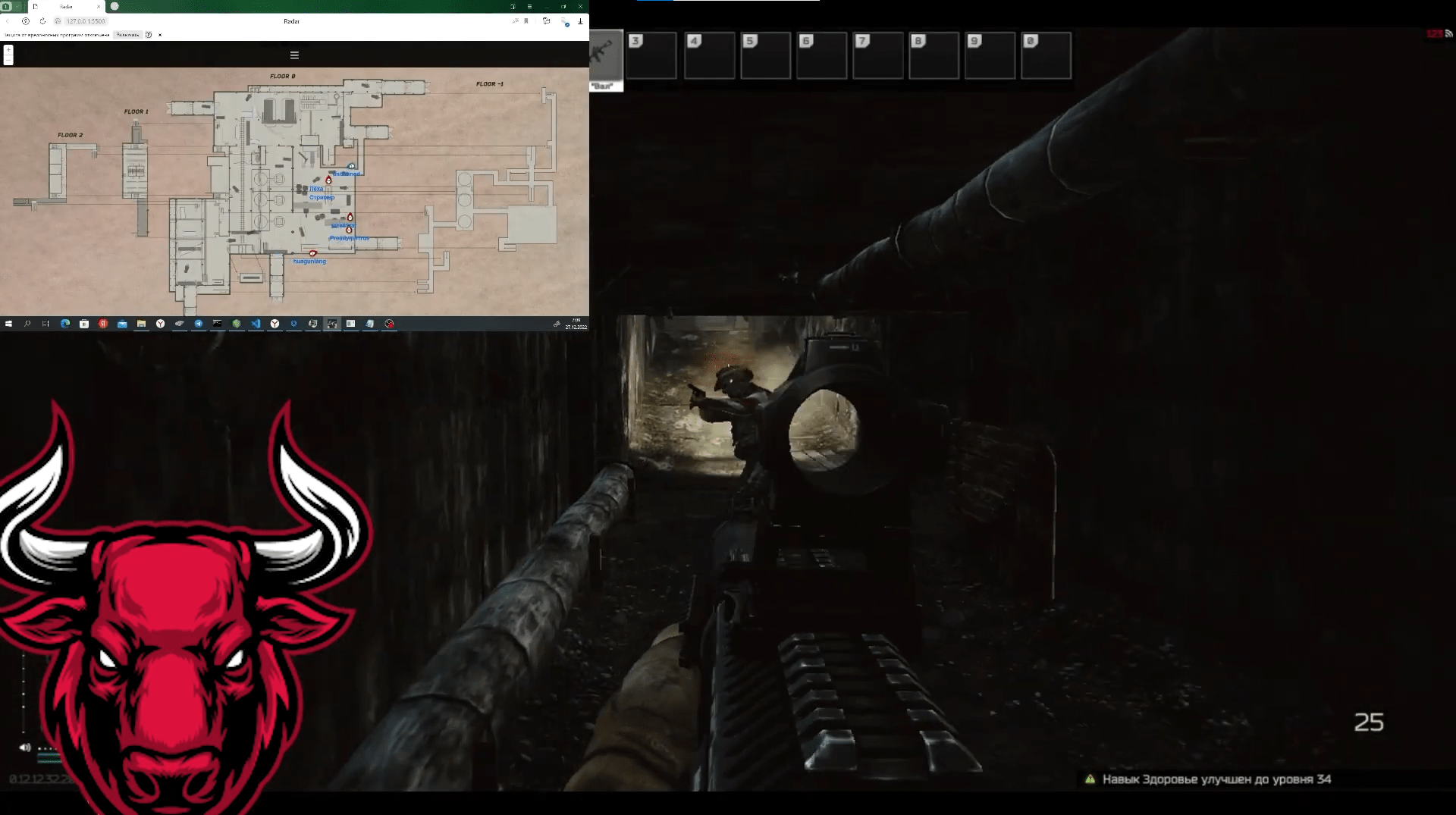Open the browser main menu
The image size is (1456, 815).
click(x=529, y=6)
